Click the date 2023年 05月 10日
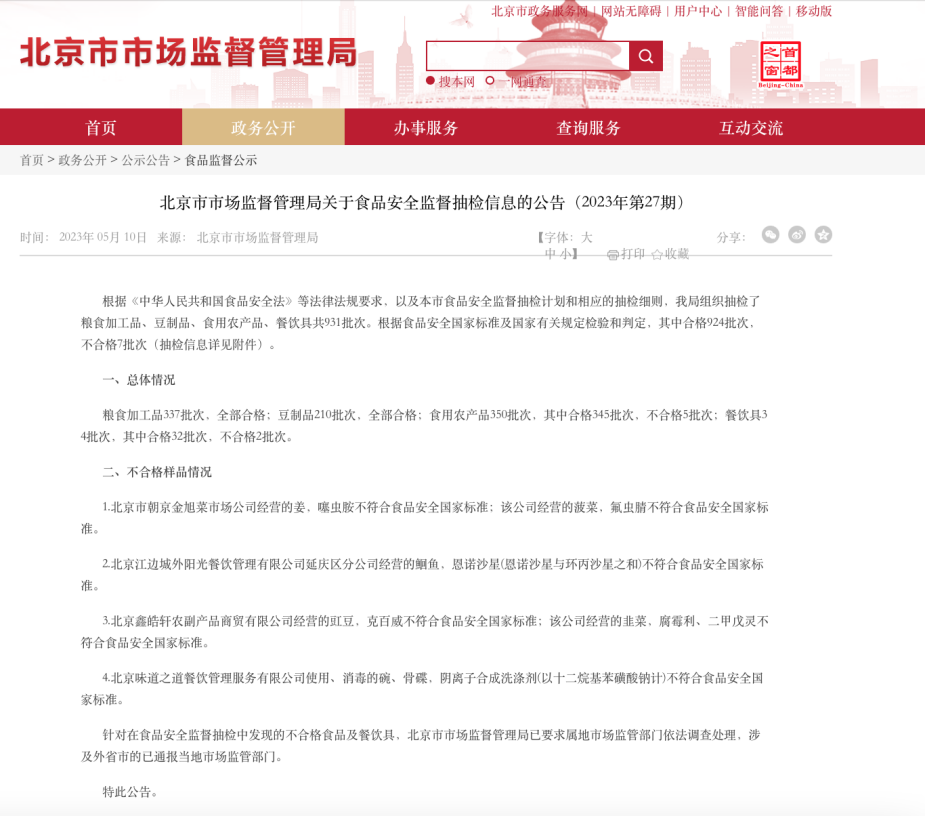Screen dimensions: 925x816 coord(103,237)
